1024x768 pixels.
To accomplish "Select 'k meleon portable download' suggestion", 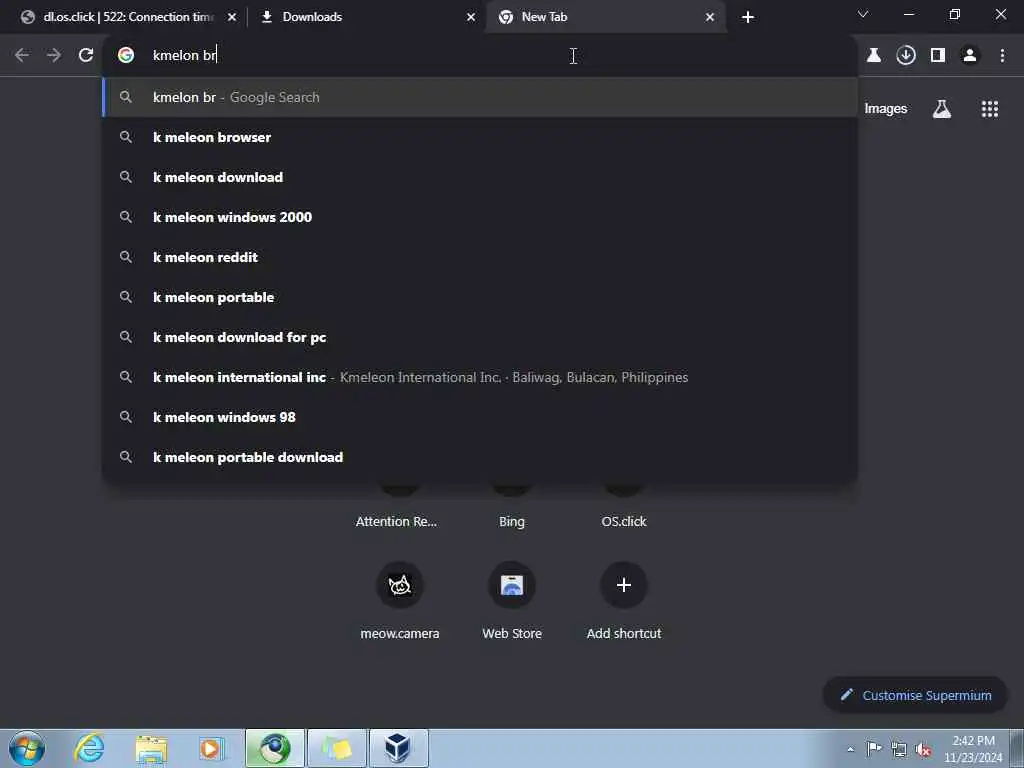I will click(x=480, y=457).
